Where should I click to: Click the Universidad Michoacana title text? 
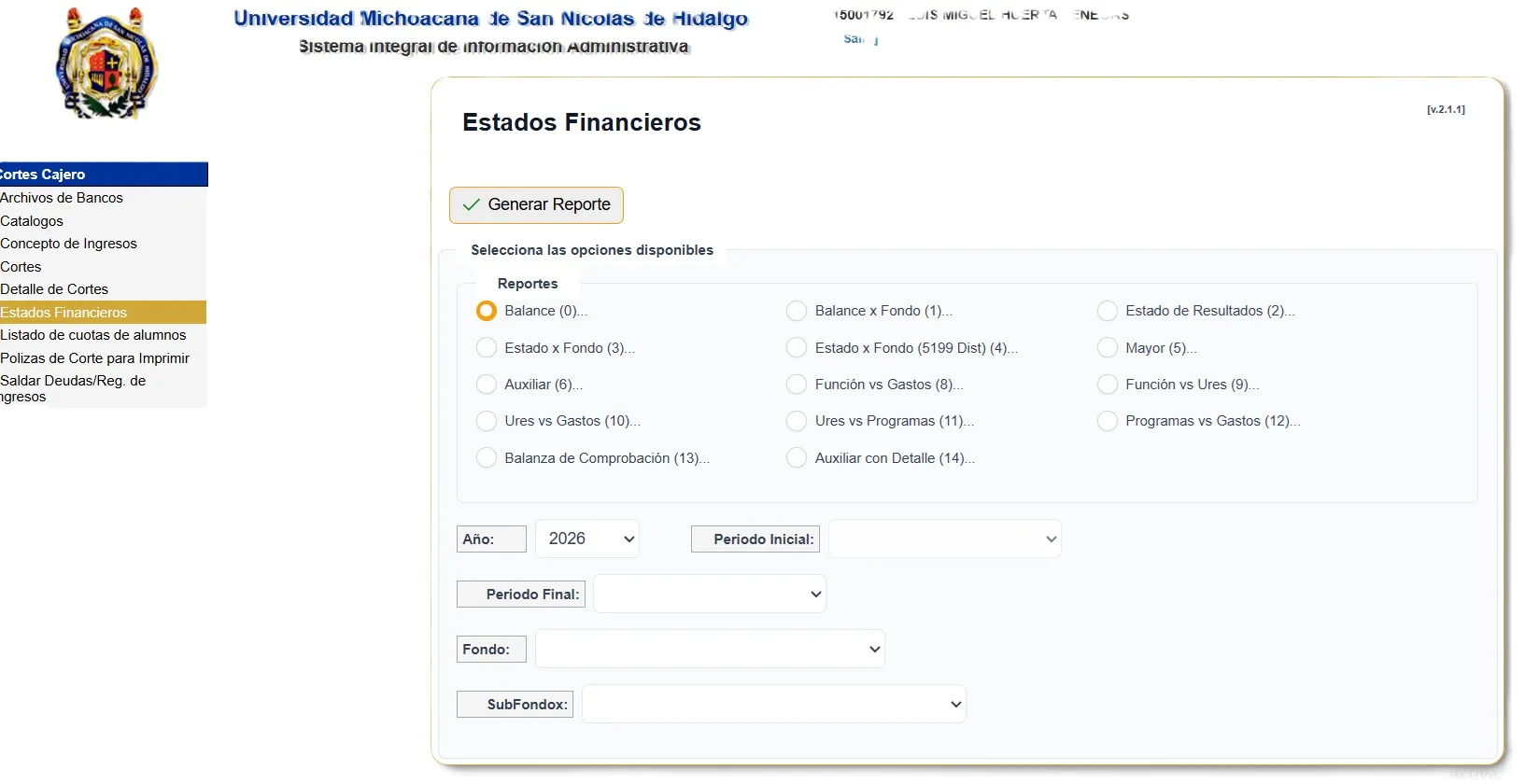point(490,19)
